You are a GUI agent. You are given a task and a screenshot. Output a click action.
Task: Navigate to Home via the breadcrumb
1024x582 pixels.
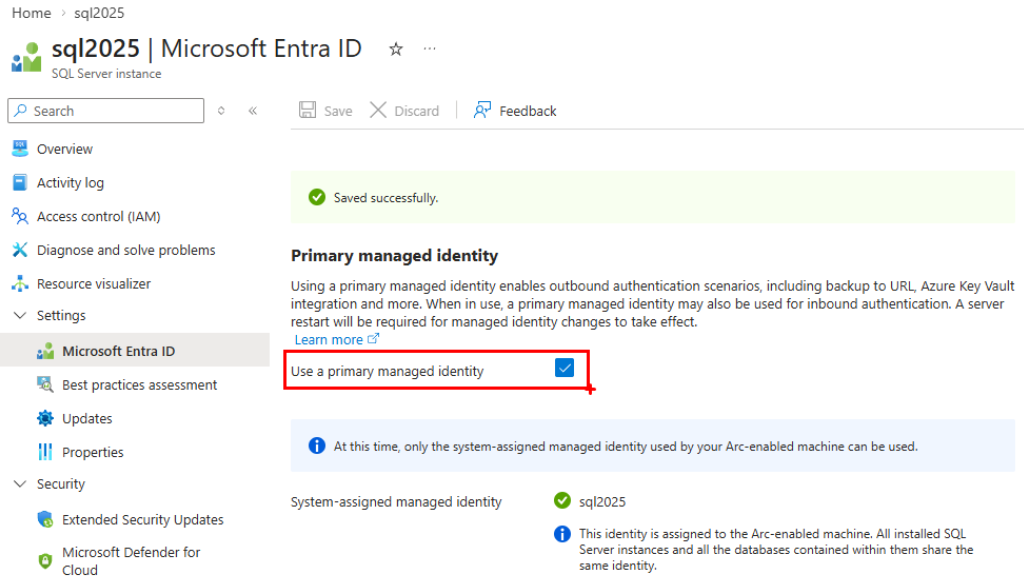(30, 13)
